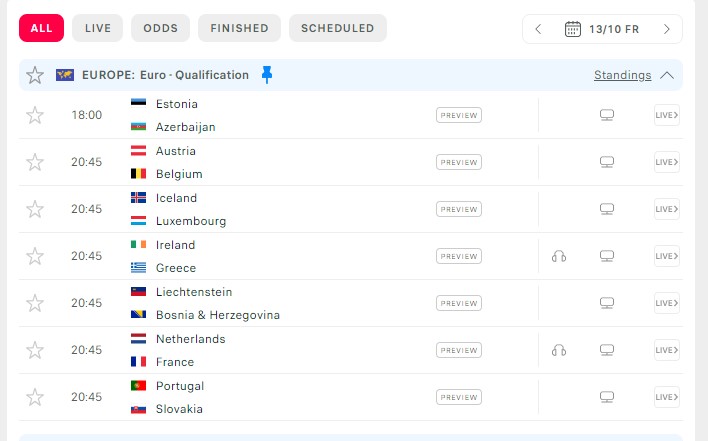Go to the next day with the right arrow
This screenshot has height=441, width=708.
666,29
